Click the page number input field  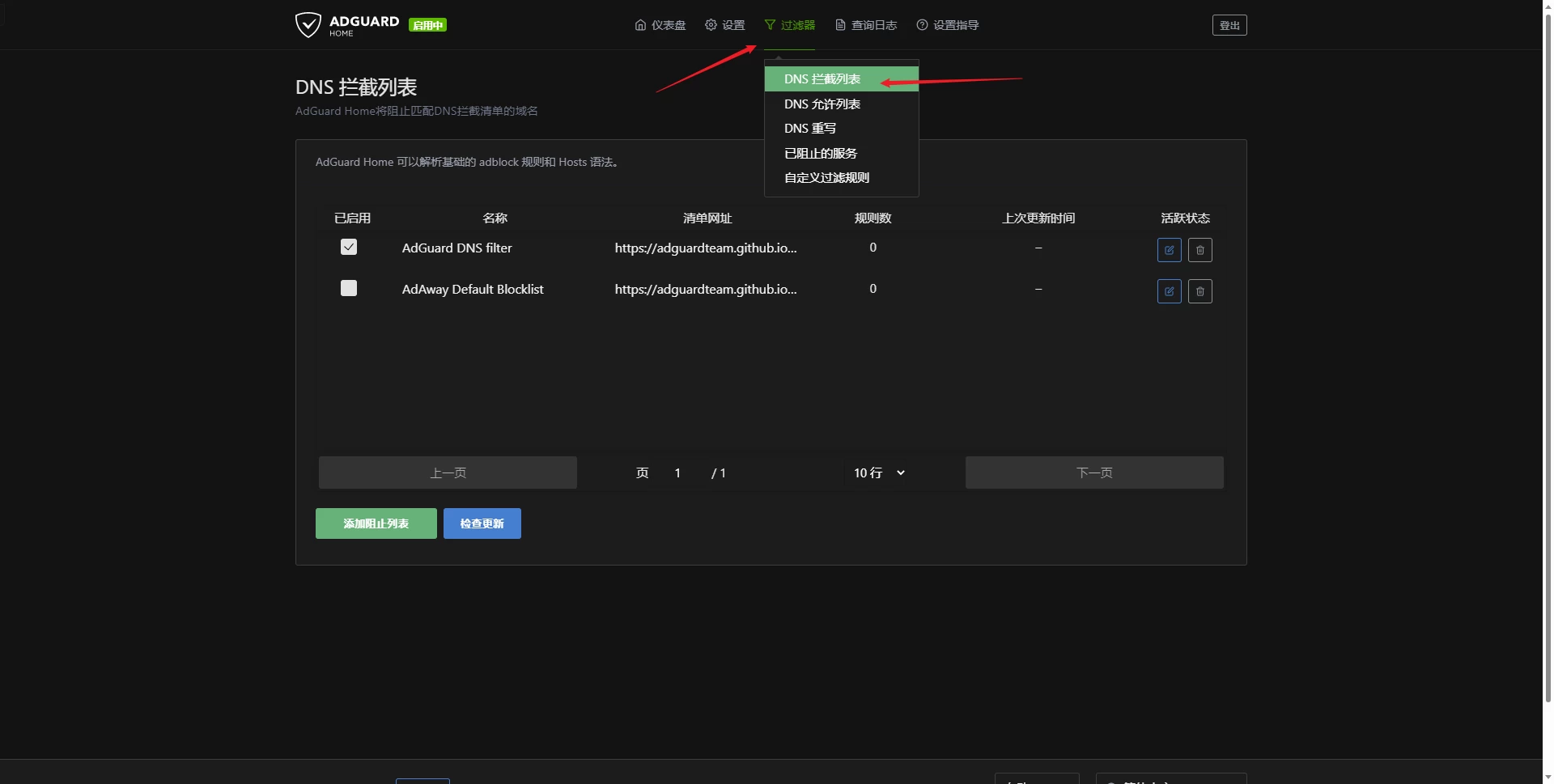(x=677, y=473)
